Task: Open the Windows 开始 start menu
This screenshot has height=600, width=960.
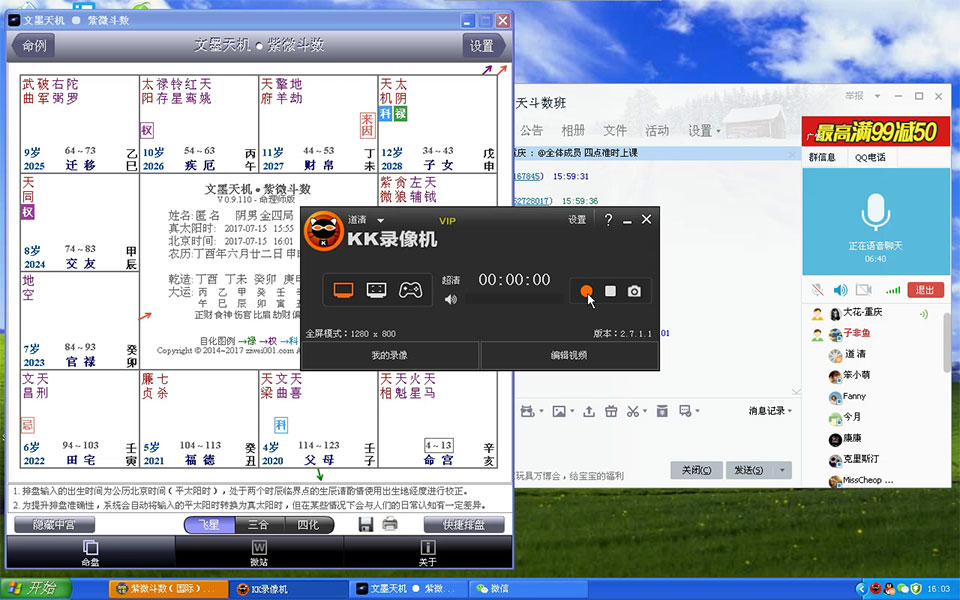Action: point(36,589)
